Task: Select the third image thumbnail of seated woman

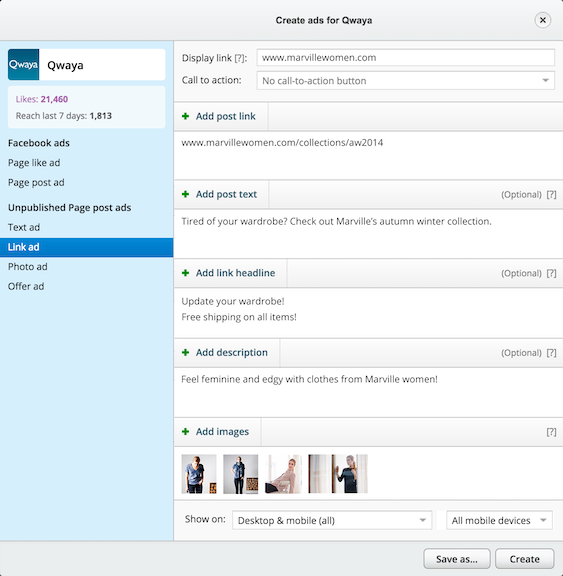Action: [283, 474]
